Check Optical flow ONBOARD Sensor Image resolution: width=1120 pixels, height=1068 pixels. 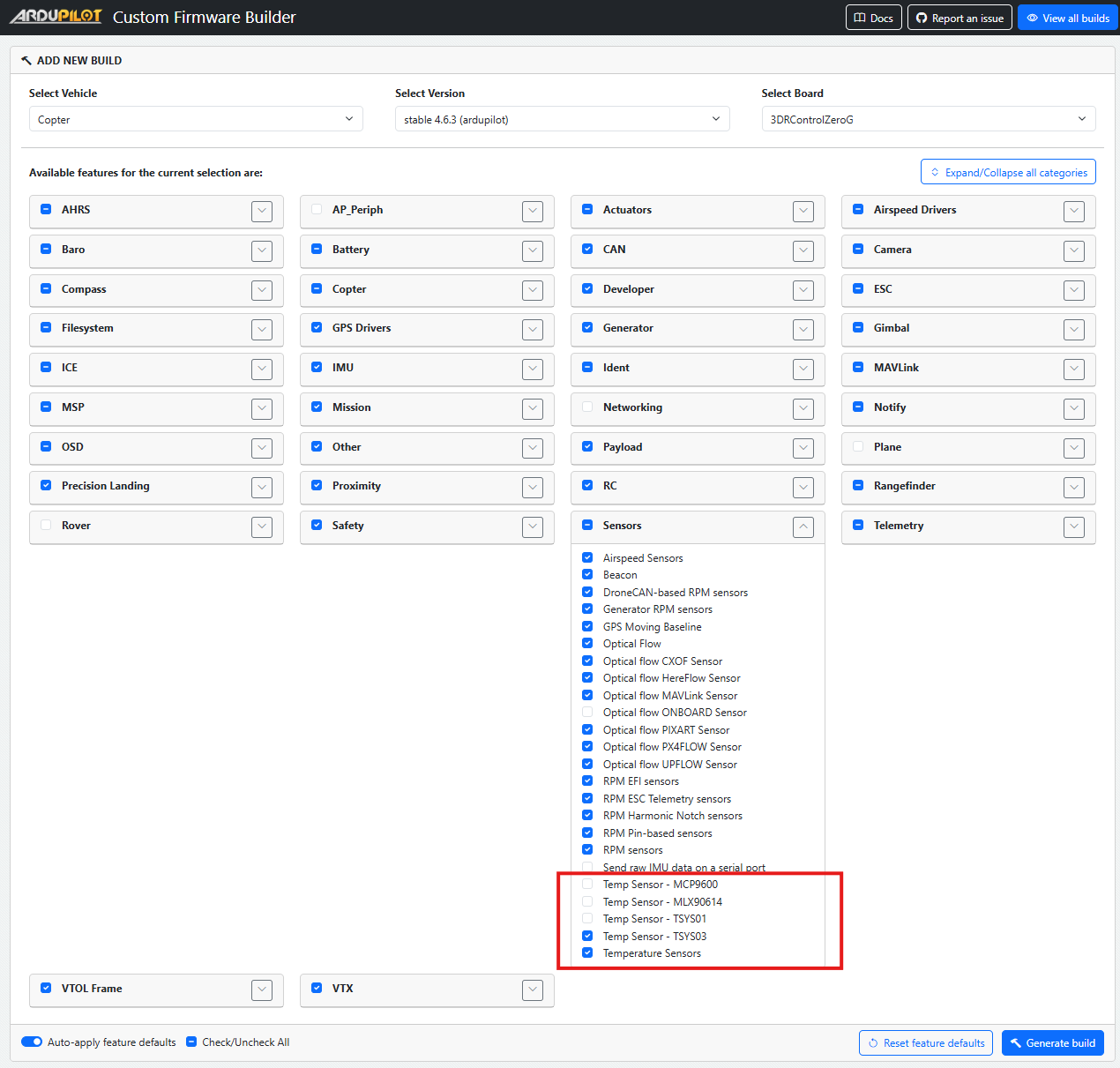click(x=587, y=713)
